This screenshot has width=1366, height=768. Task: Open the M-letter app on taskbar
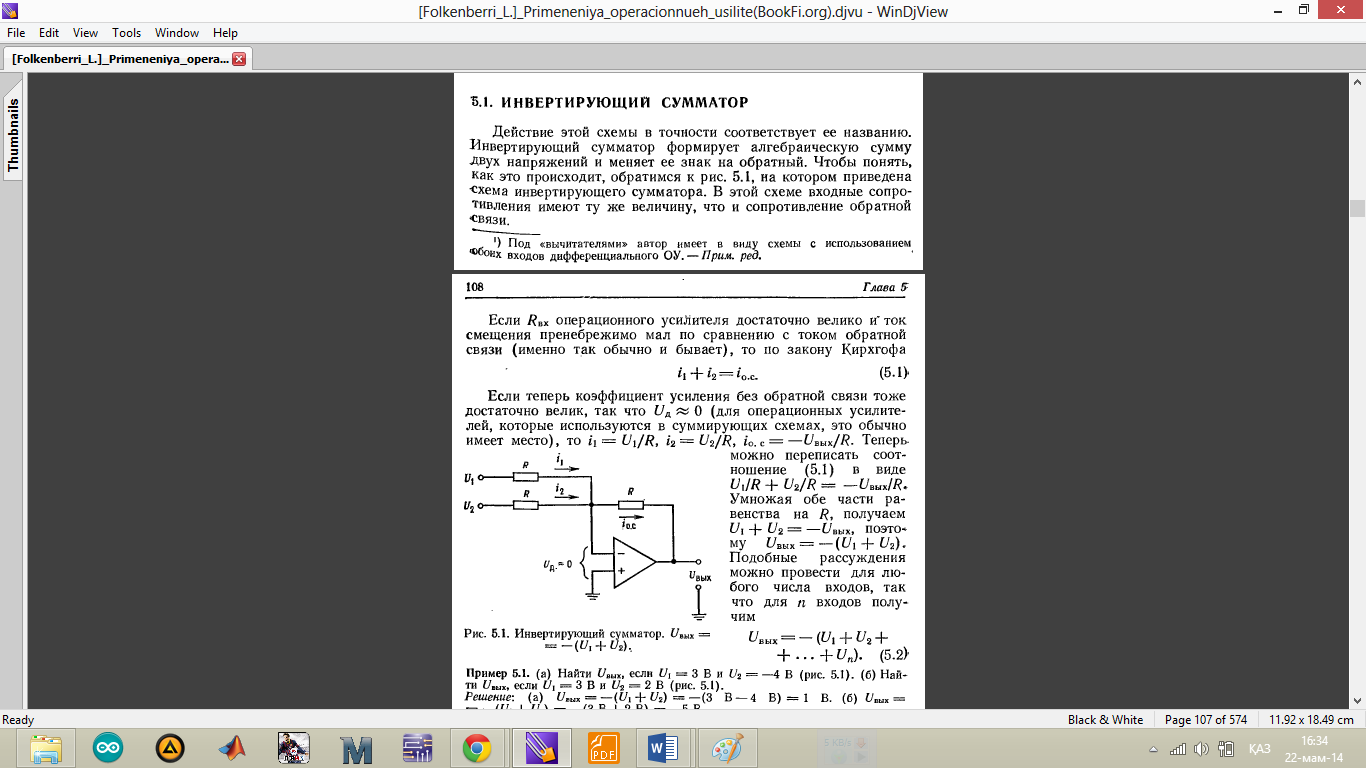click(x=355, y=748)
